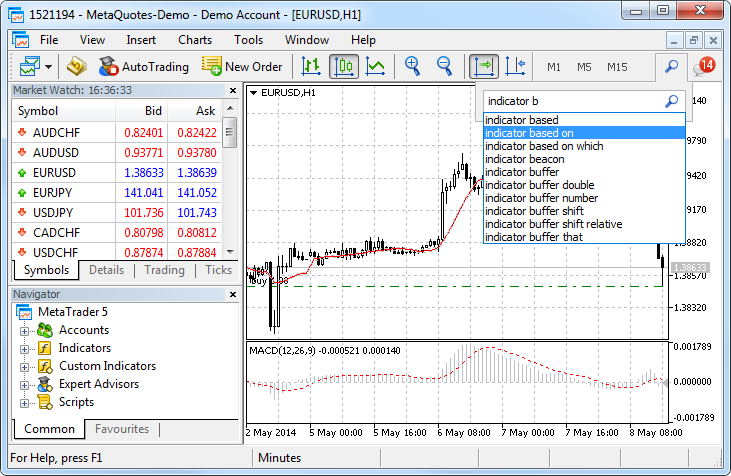Select the M1 timeframe
Screen dimensions: 731x476
tap(554, 67)
